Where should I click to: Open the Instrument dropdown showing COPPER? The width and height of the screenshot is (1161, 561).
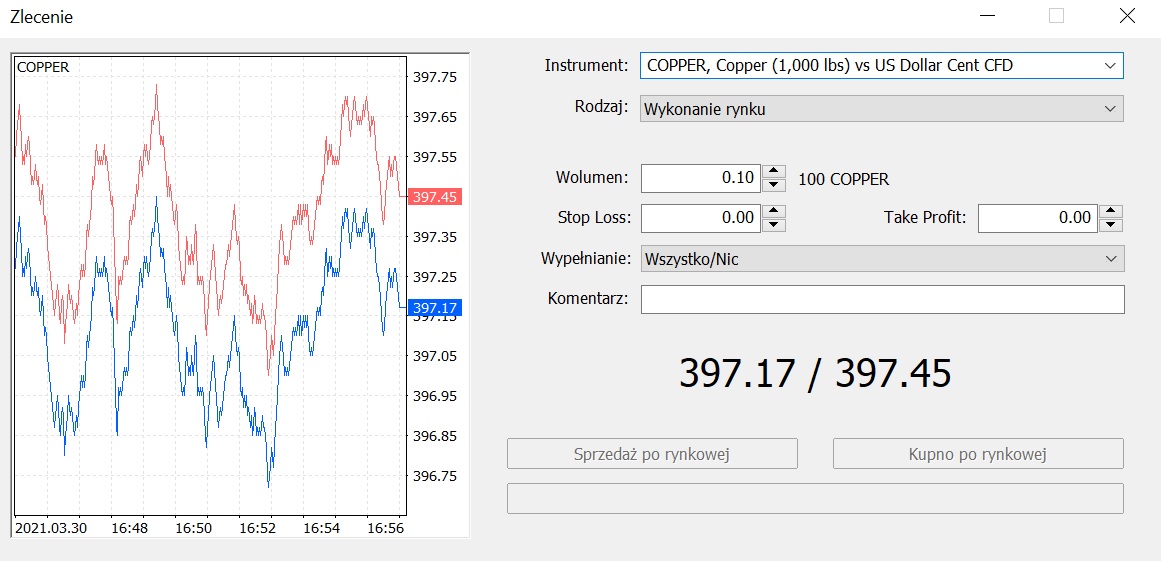(x=881, y=66)
